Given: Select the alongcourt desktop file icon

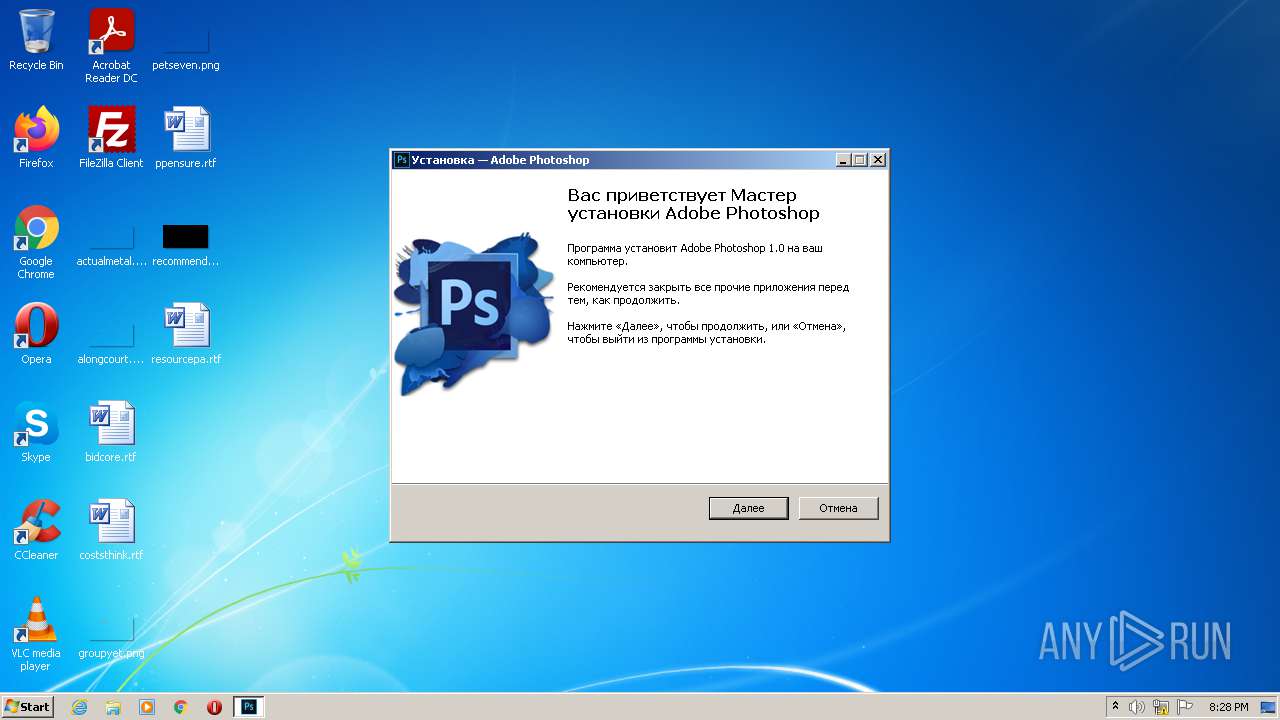Looking at the screenshot, I should point(111,341).
